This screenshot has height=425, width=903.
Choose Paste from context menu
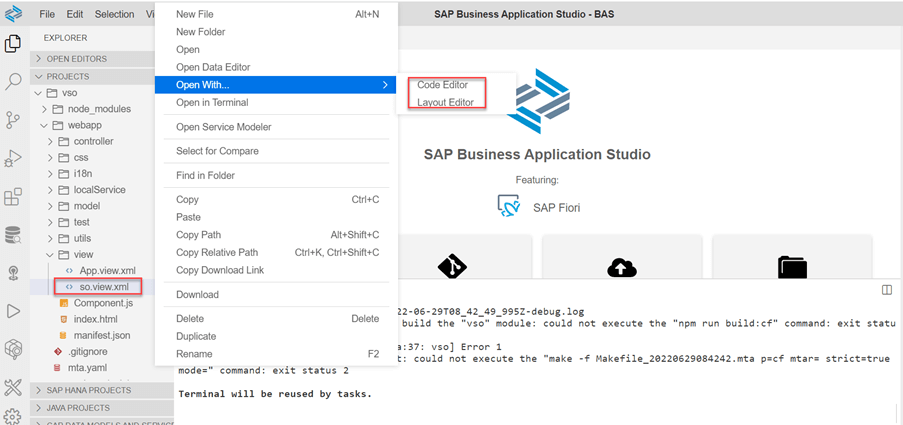pos(277,217)
